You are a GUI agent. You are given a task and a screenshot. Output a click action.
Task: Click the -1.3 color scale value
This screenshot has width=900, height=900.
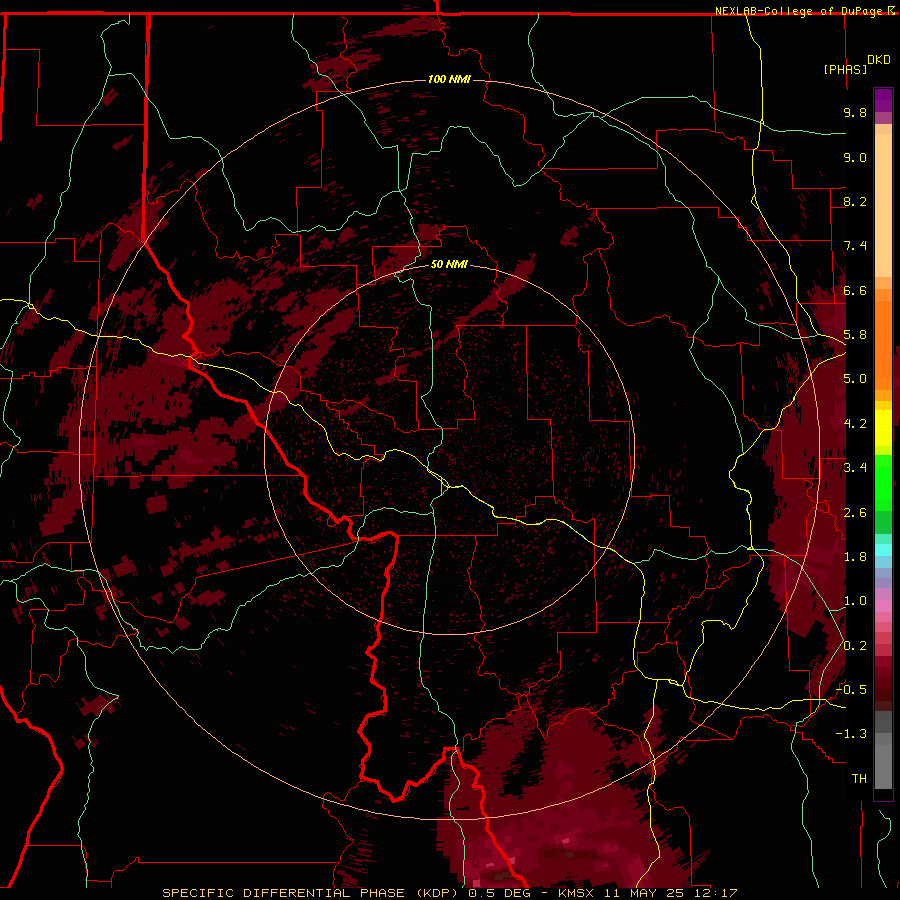[851, 734]
